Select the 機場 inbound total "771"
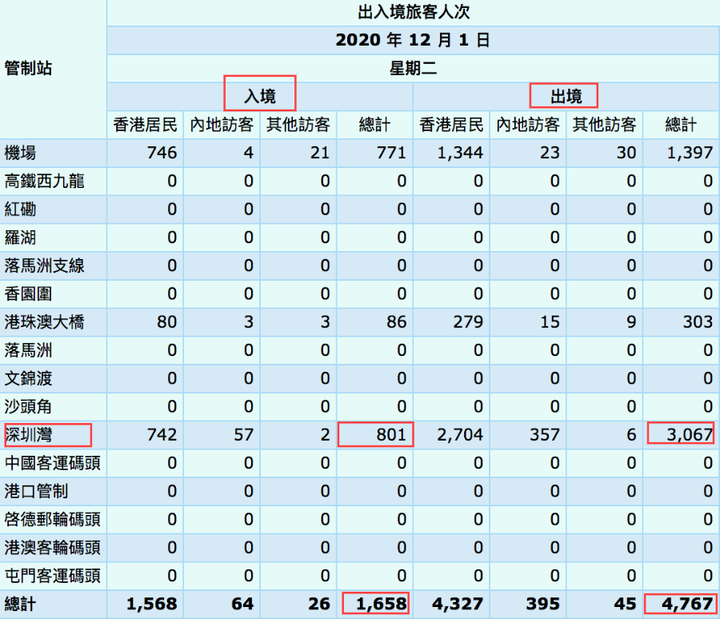This screenshot has width=720, height=619. point(391,153)
